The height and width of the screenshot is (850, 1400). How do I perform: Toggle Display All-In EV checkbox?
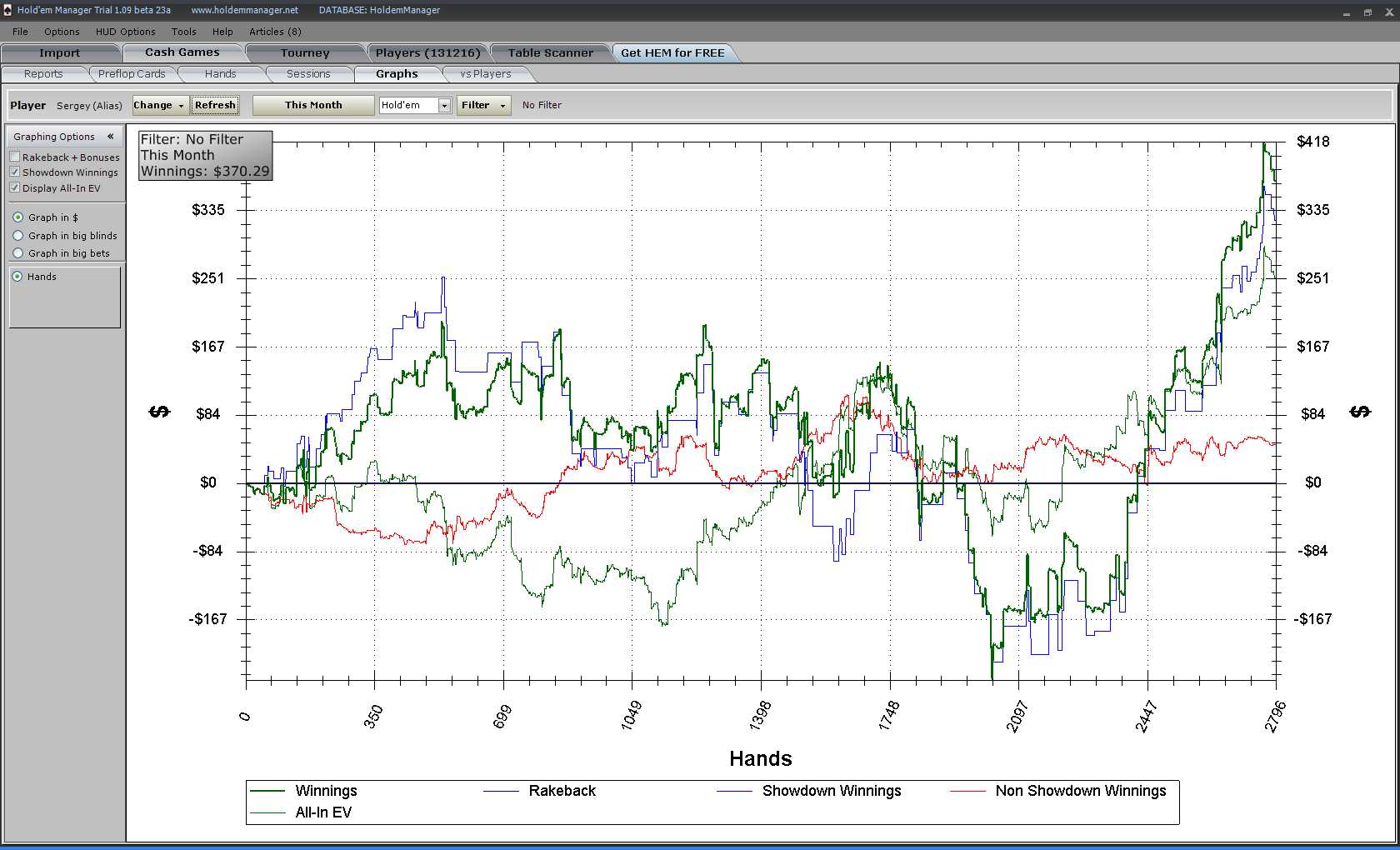coord(15,188)
